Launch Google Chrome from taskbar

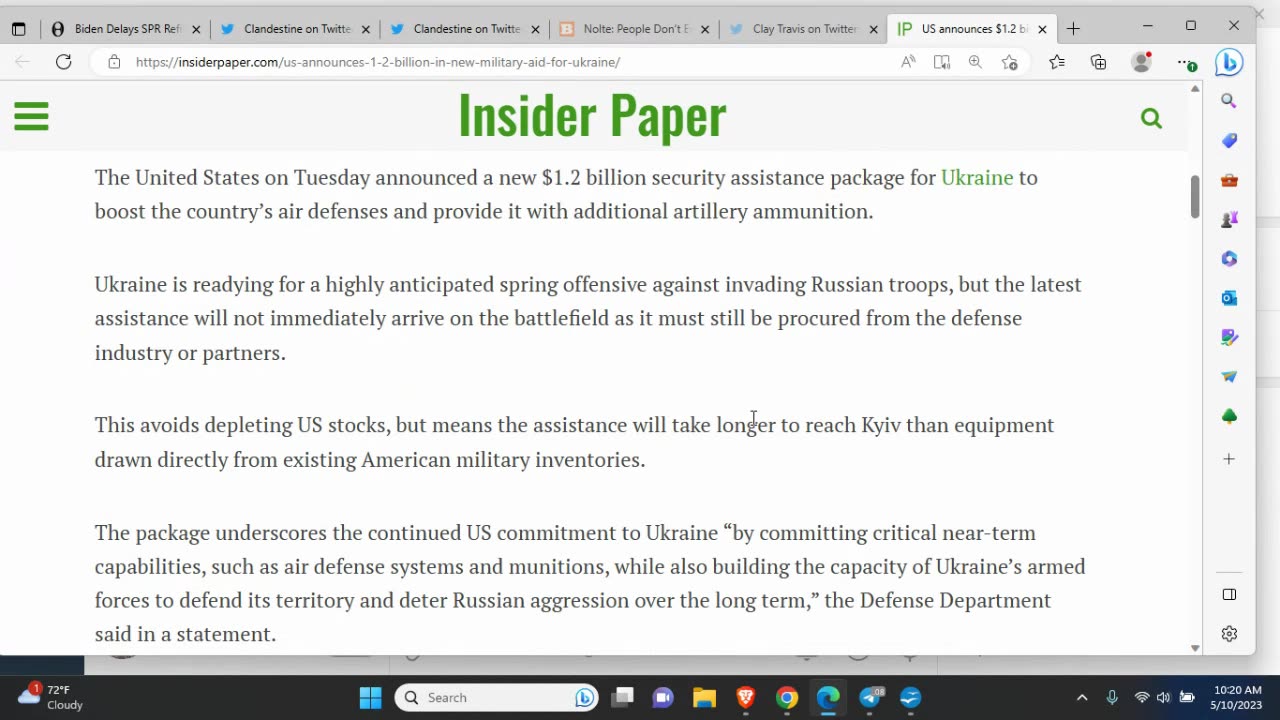click(787, 697)
